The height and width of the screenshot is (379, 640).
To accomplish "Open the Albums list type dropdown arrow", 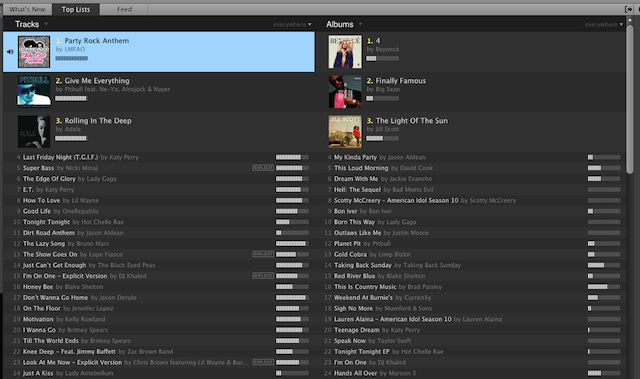I will coord(360,24).
